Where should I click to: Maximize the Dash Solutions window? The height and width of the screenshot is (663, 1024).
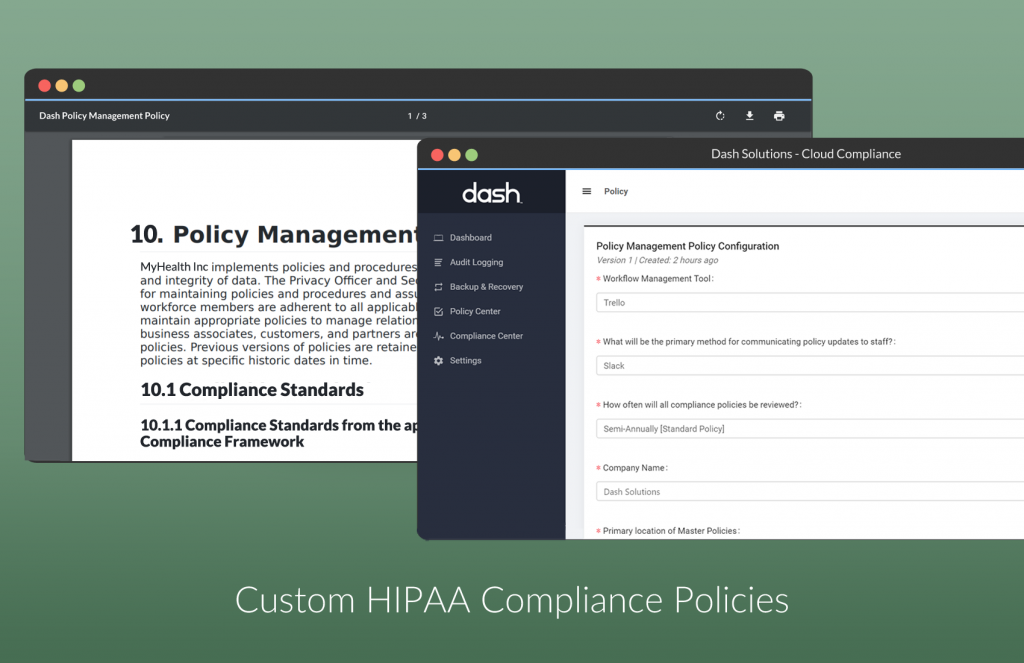tap(472, 155)
